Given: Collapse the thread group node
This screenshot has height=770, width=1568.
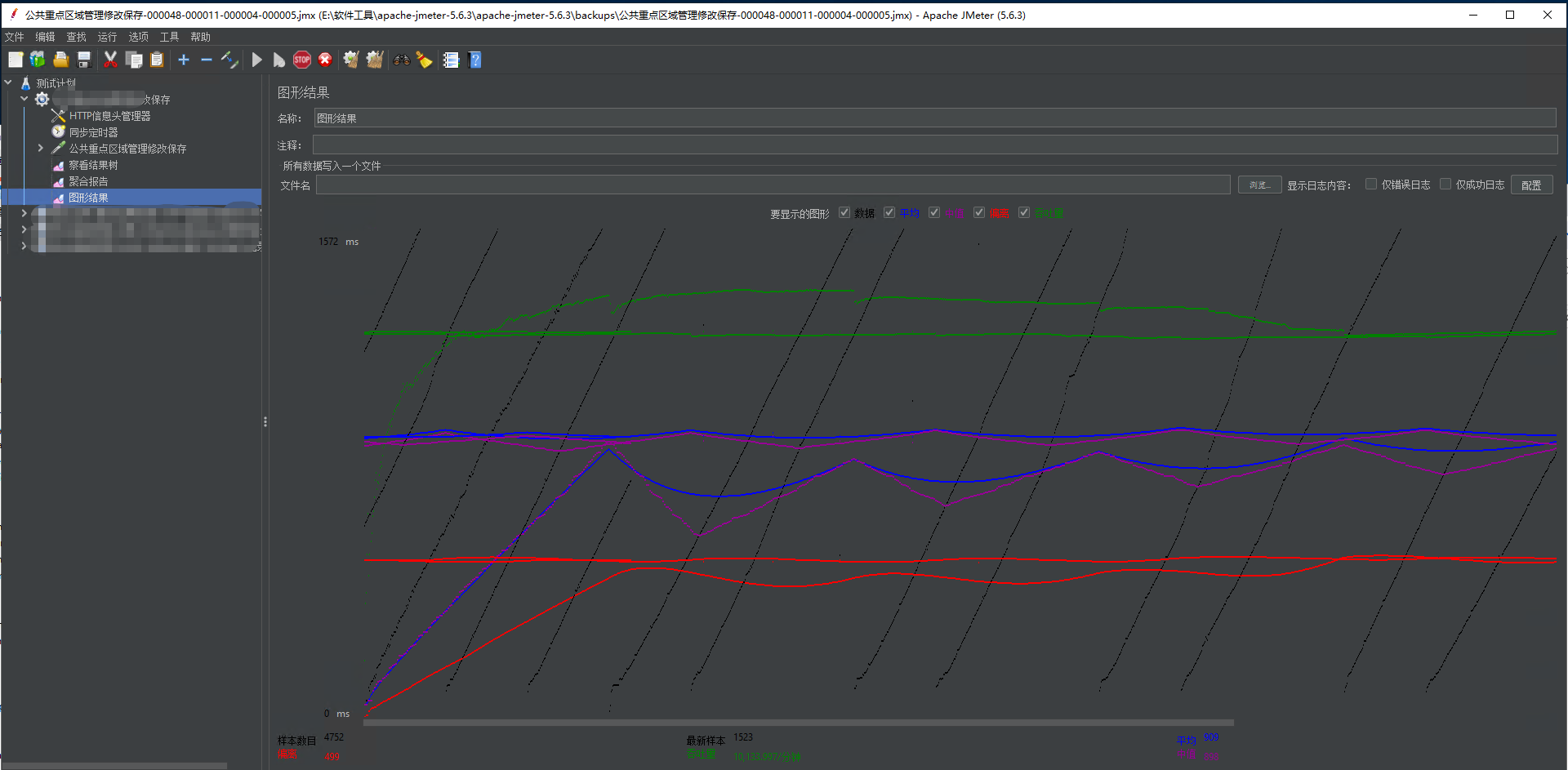Looking at the screenshot, I should point(24,99).
